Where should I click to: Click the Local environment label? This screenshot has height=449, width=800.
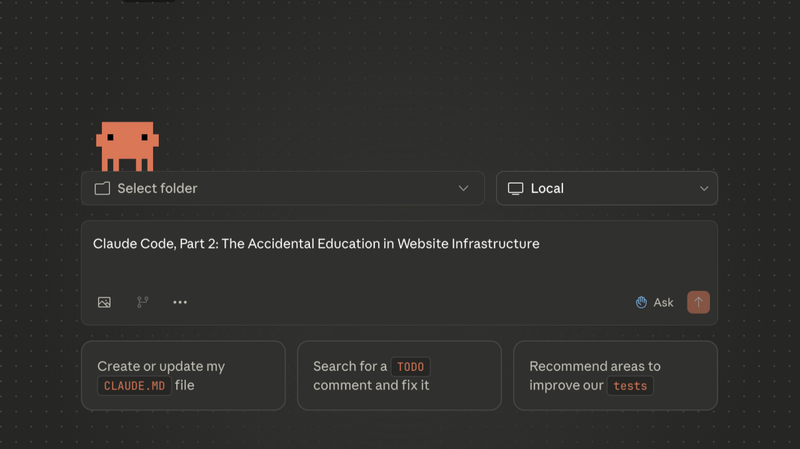point(547,188)
